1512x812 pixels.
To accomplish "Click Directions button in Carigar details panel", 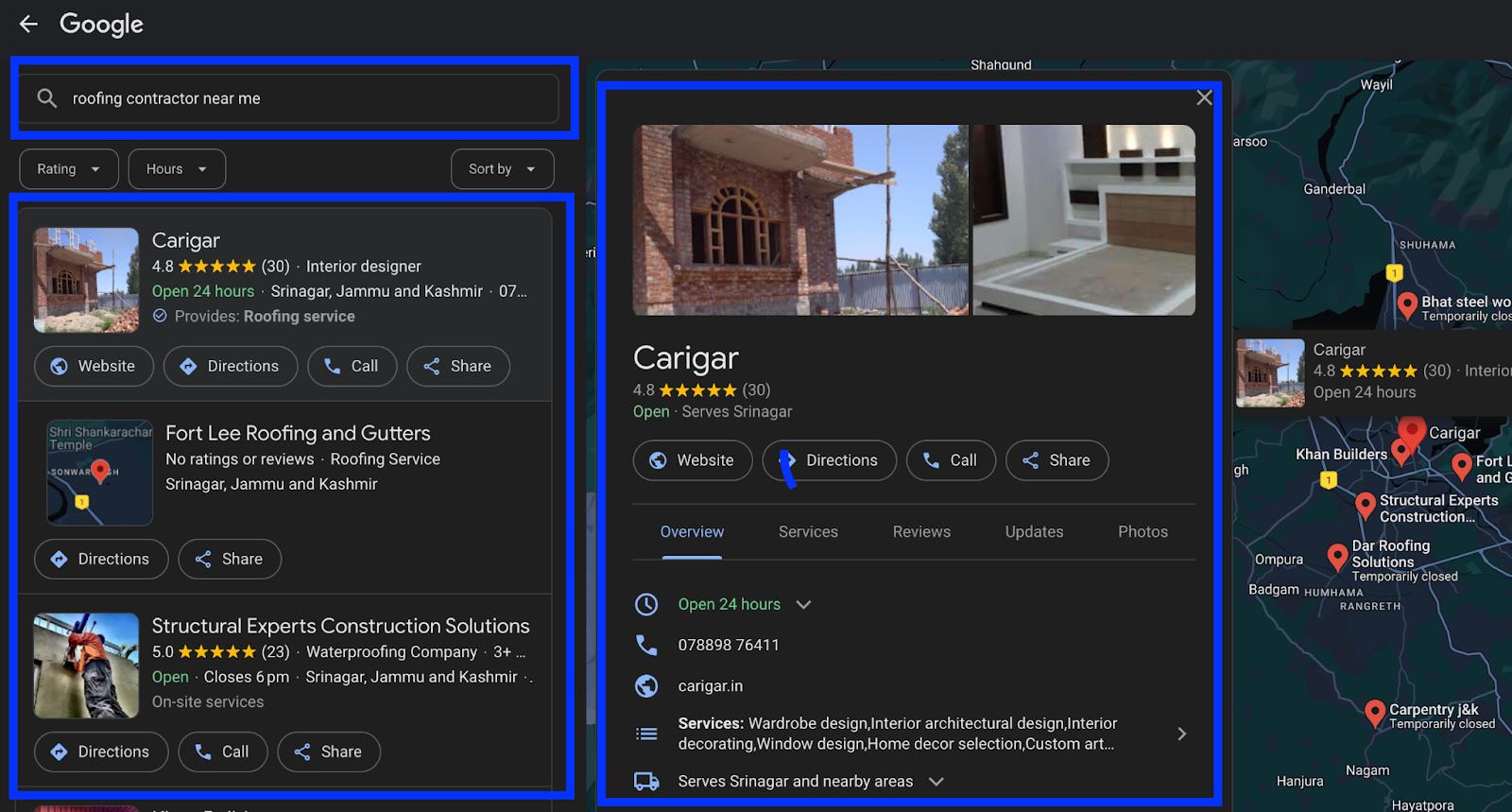I will point(830,460).
